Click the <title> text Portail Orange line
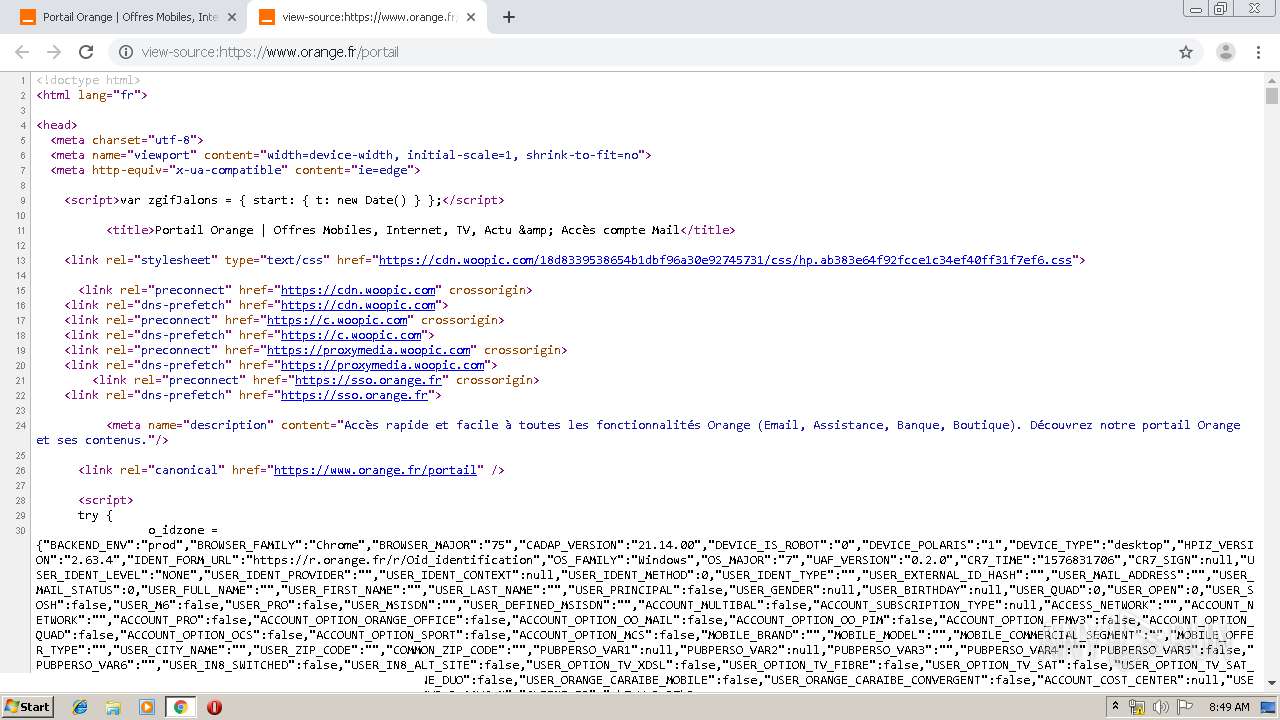This screenshot has width=1280, height=720. point(421,230)
